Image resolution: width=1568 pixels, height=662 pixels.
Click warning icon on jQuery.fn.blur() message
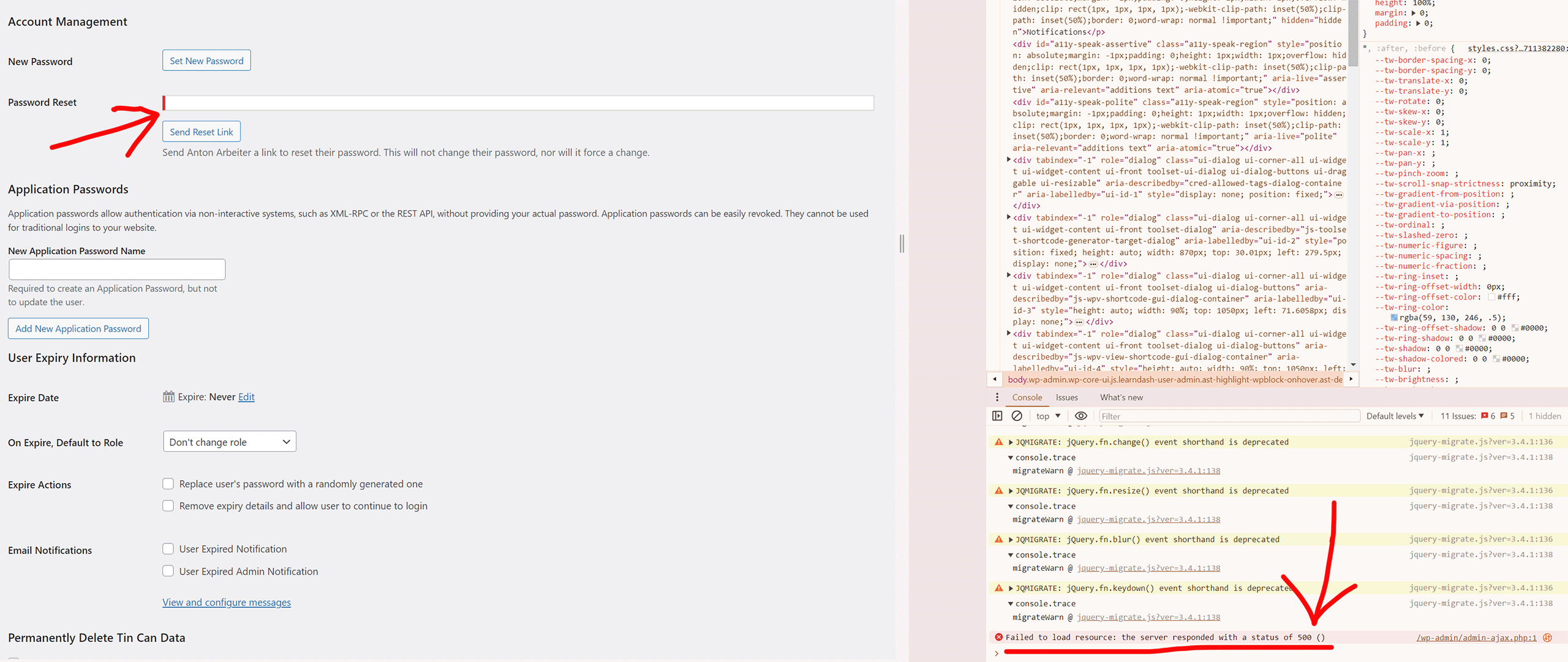[x=999, y=539]
